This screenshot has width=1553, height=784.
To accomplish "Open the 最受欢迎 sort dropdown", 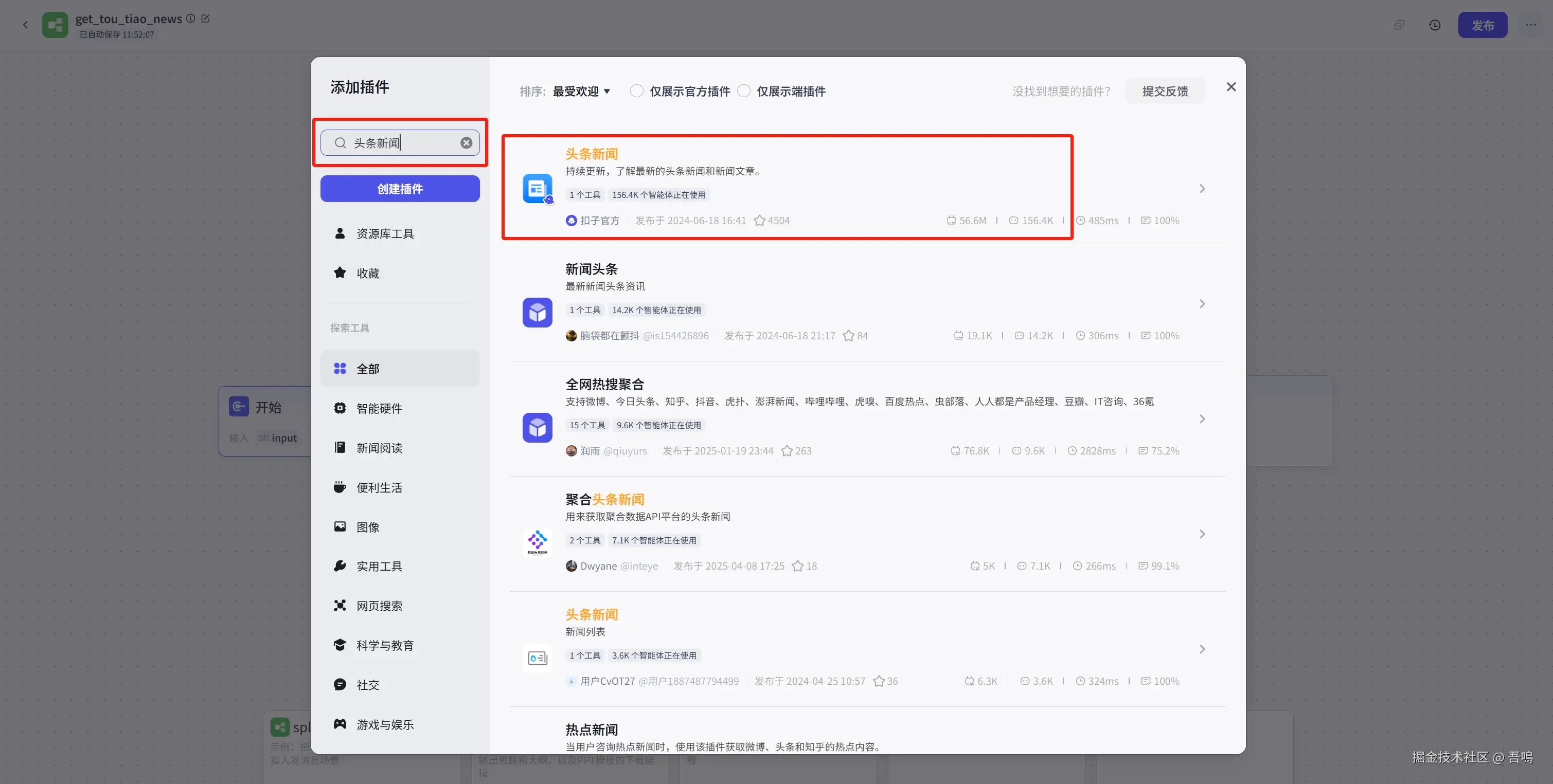I will tap(581, 91).
